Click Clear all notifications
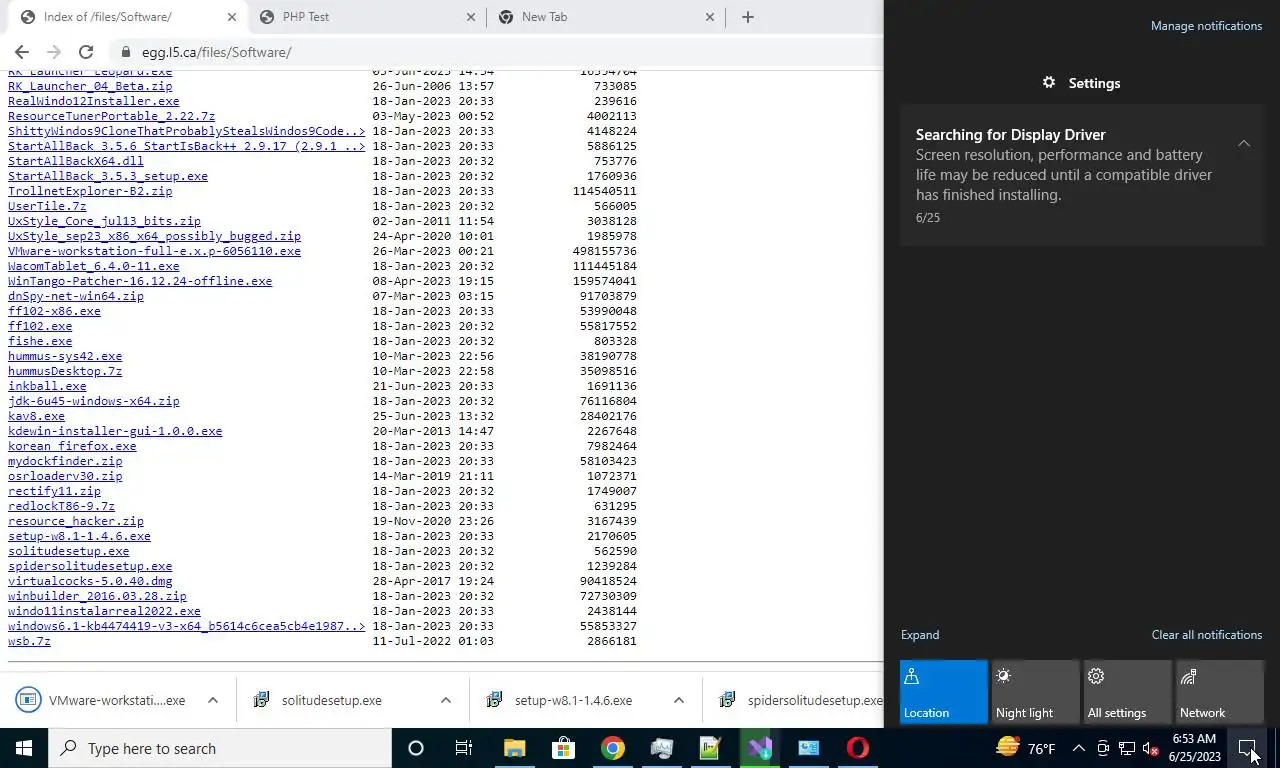1280x768 pixels. [x=1206, y=635]
